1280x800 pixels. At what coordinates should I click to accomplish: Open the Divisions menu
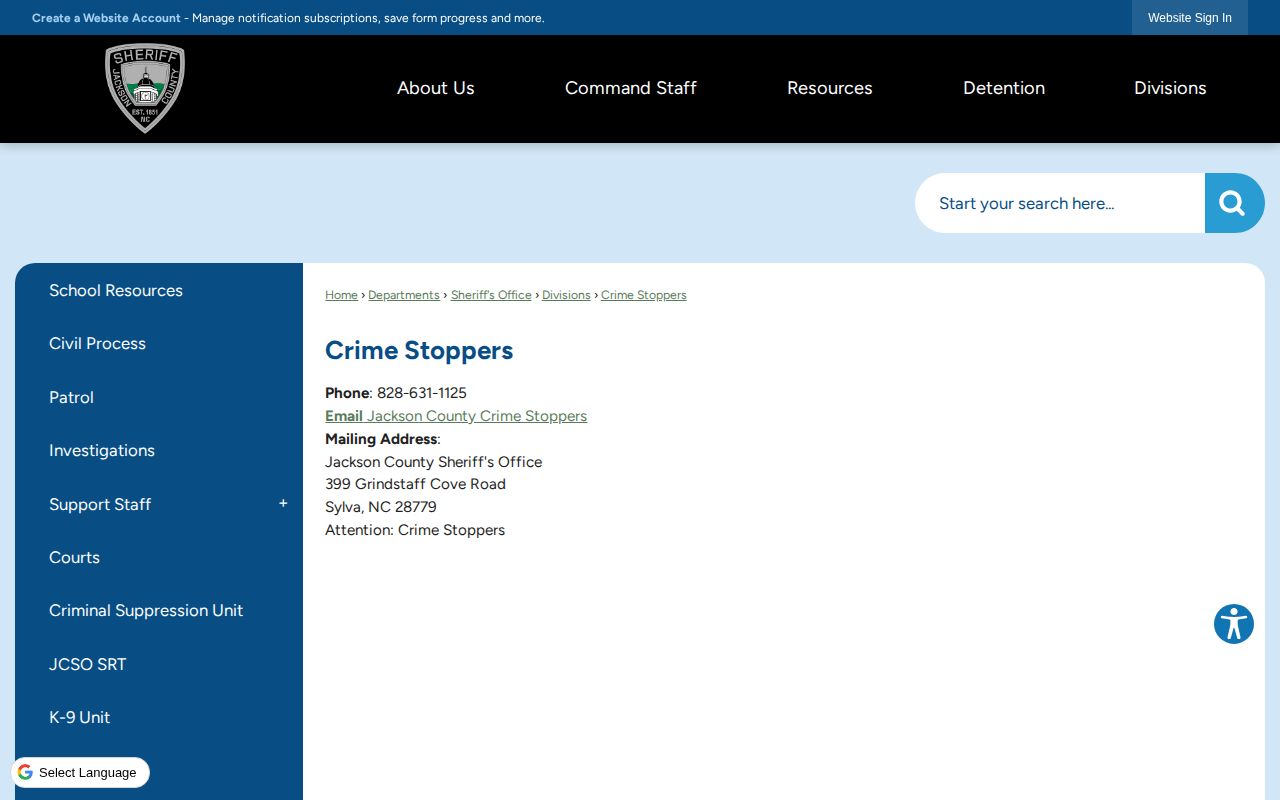pos(1170,88)
